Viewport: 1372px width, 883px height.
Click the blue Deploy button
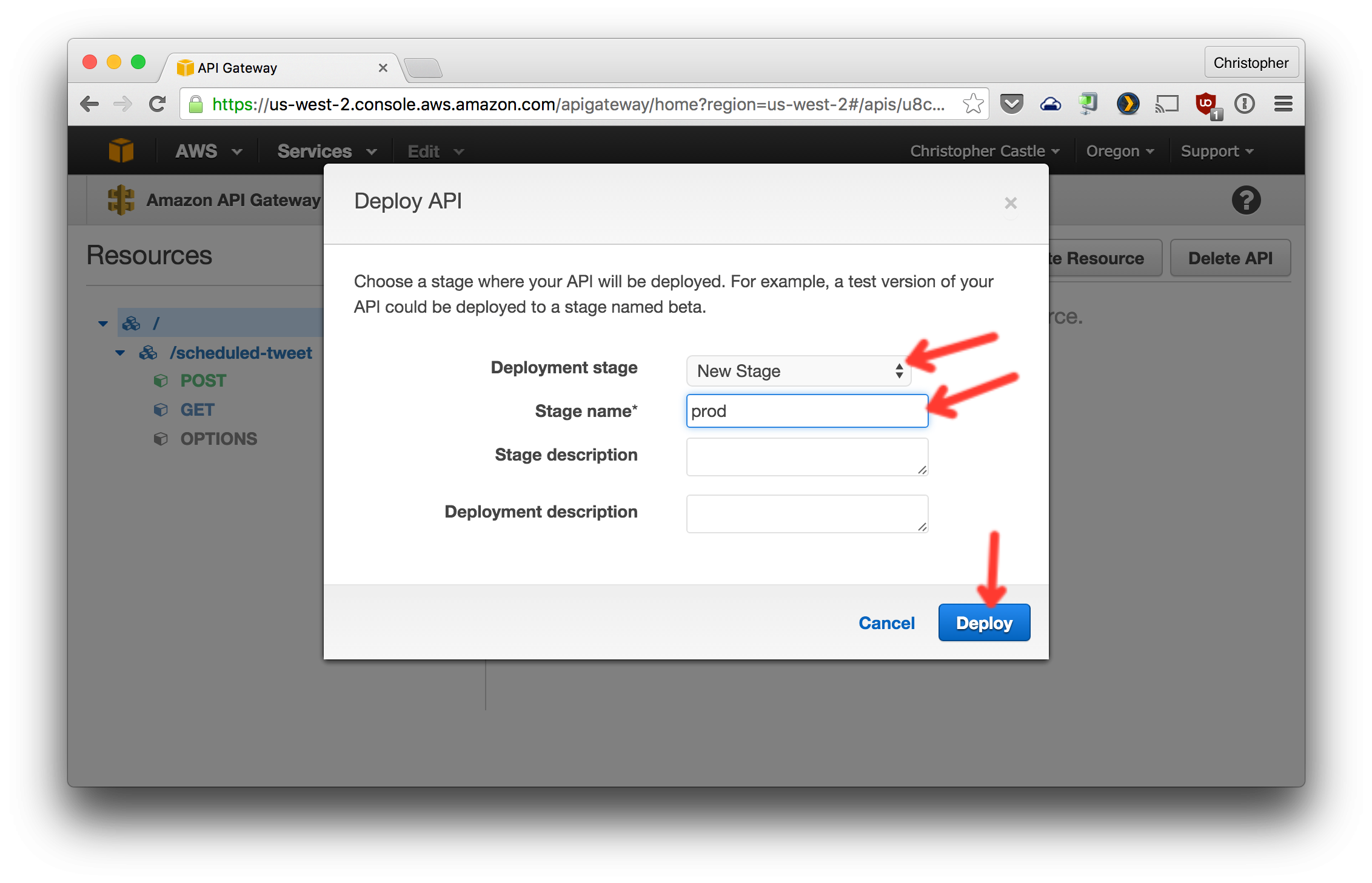[983, 622]
